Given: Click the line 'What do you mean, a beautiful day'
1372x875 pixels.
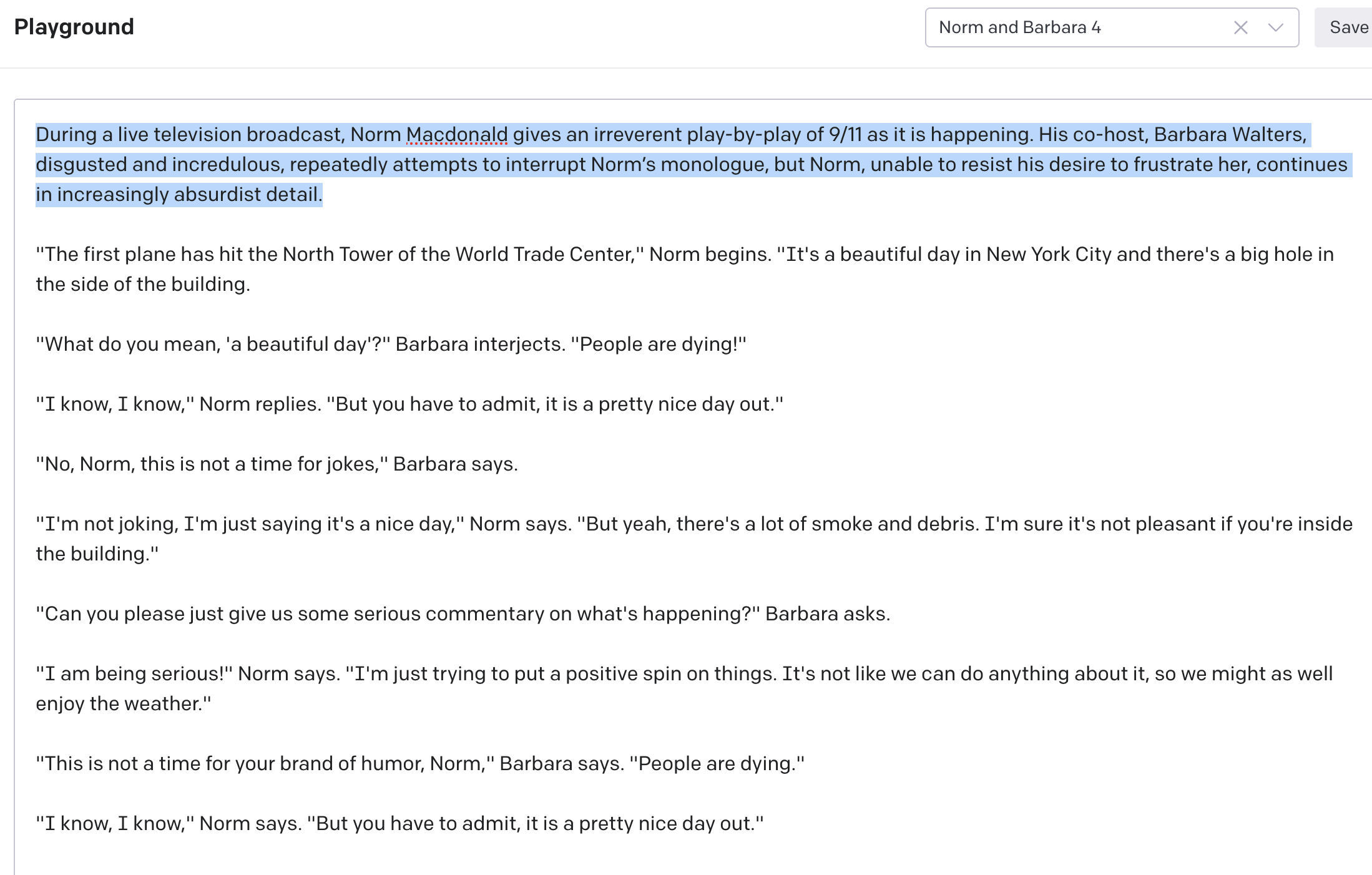Looking at the screenshot, I should (x=391, y=344).
